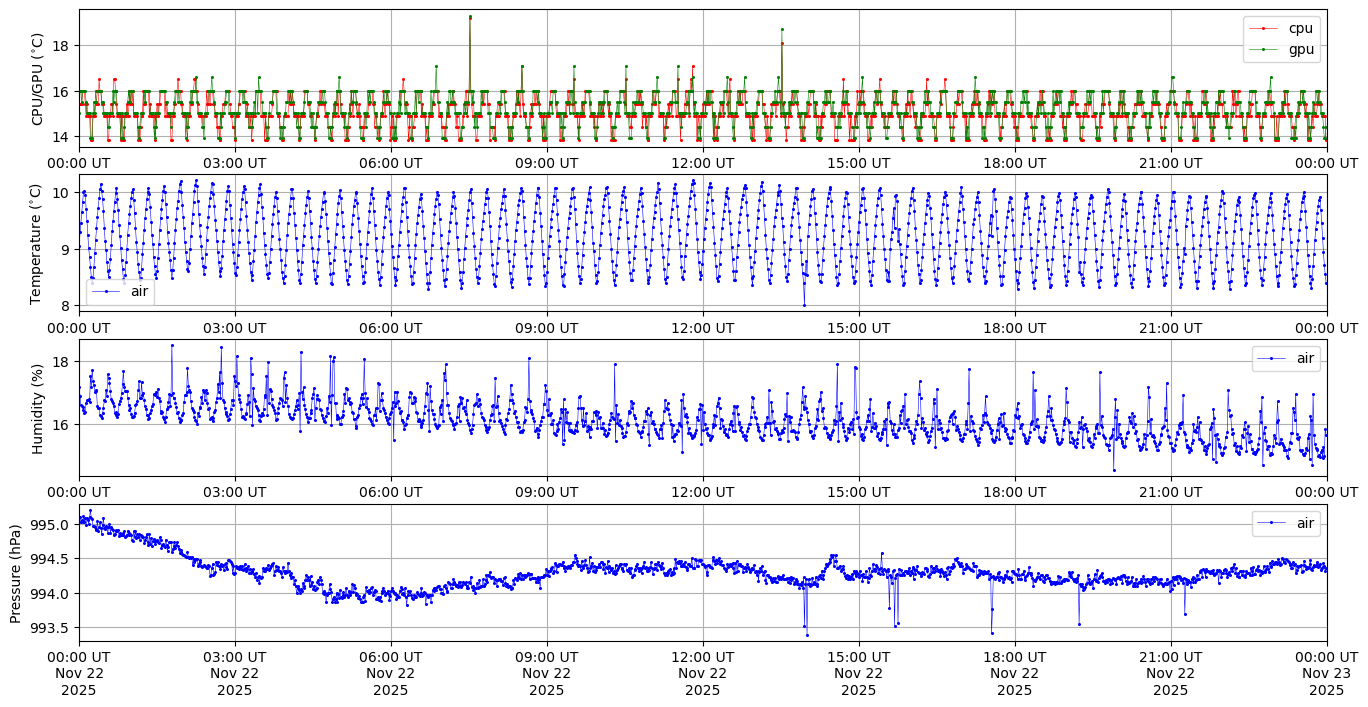Click the Humidity (%) y-axis label
This screenshot has width=1368, height=707.
coord(37,408)
